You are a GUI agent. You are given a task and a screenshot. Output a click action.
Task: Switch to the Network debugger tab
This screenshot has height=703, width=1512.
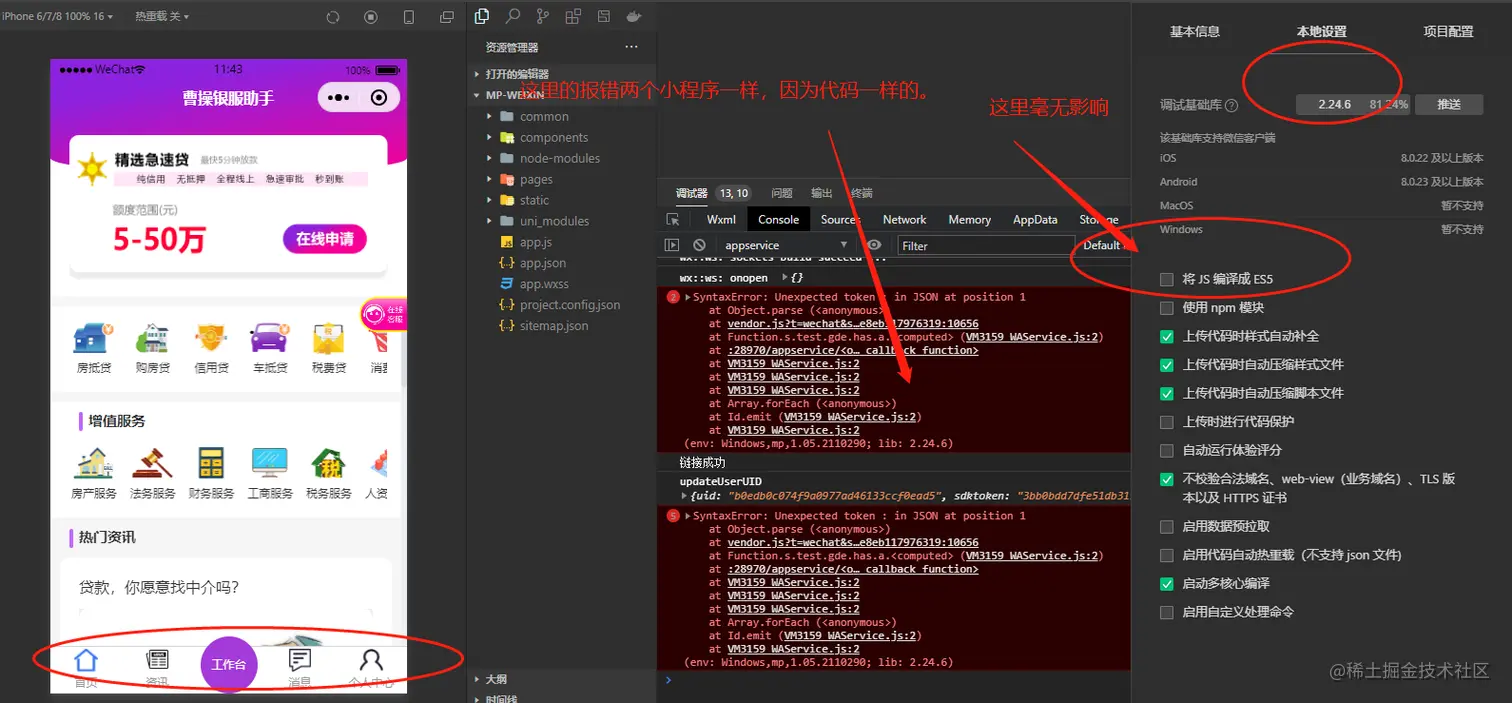[904, 220]
